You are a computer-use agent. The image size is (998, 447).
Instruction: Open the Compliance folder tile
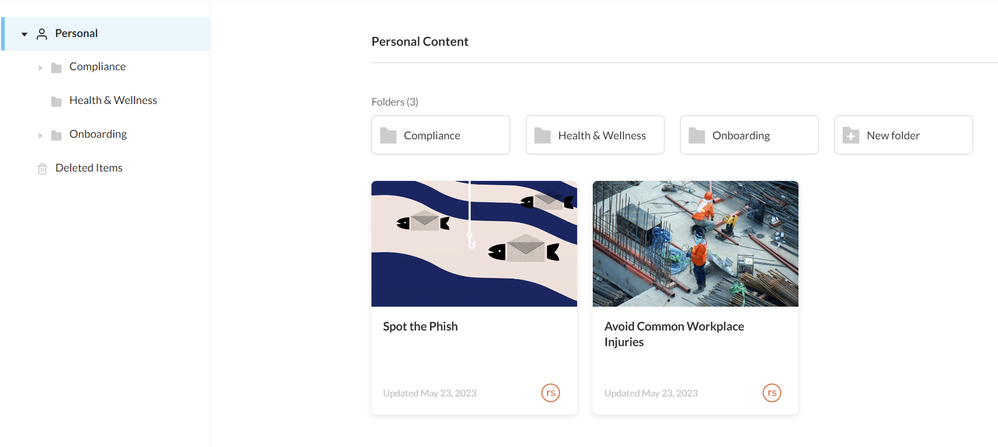tap(440, 135)
